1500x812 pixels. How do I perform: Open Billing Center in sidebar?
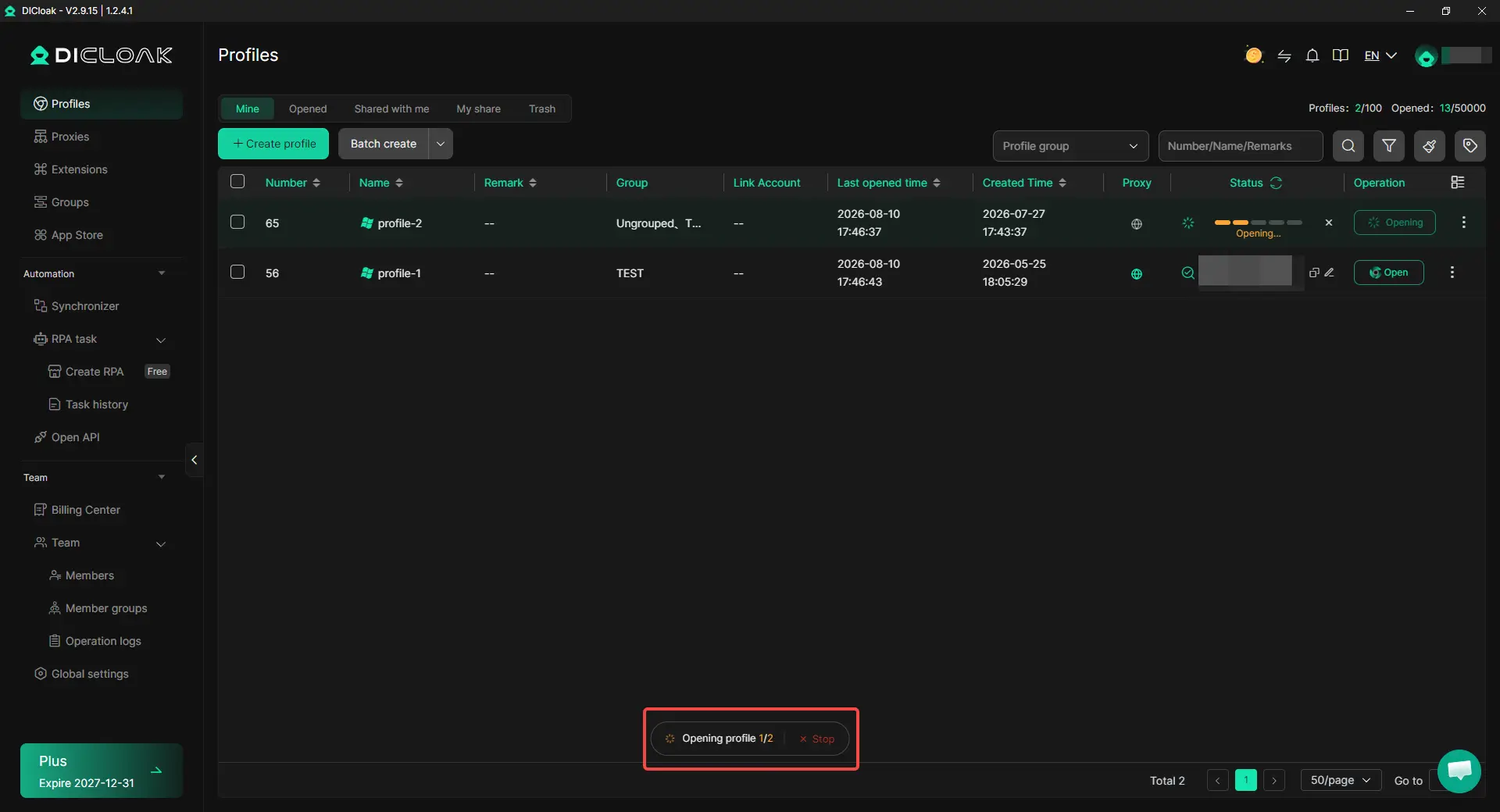point(101,510)
